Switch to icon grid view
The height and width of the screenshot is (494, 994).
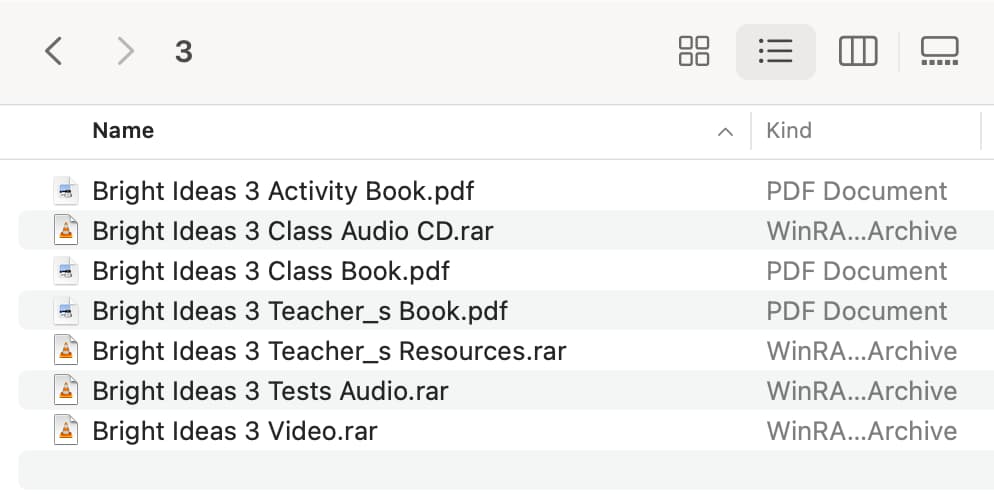[694, 51]
